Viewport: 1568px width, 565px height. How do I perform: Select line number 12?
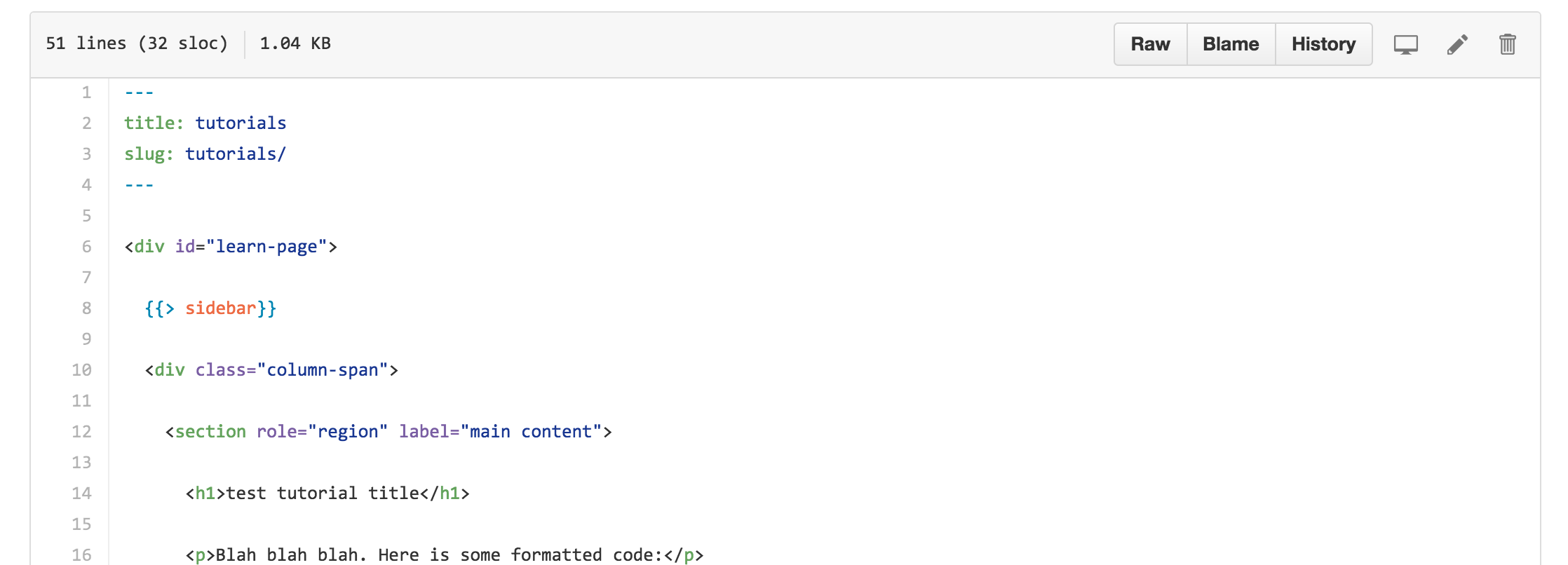click(x=81, y=432)
